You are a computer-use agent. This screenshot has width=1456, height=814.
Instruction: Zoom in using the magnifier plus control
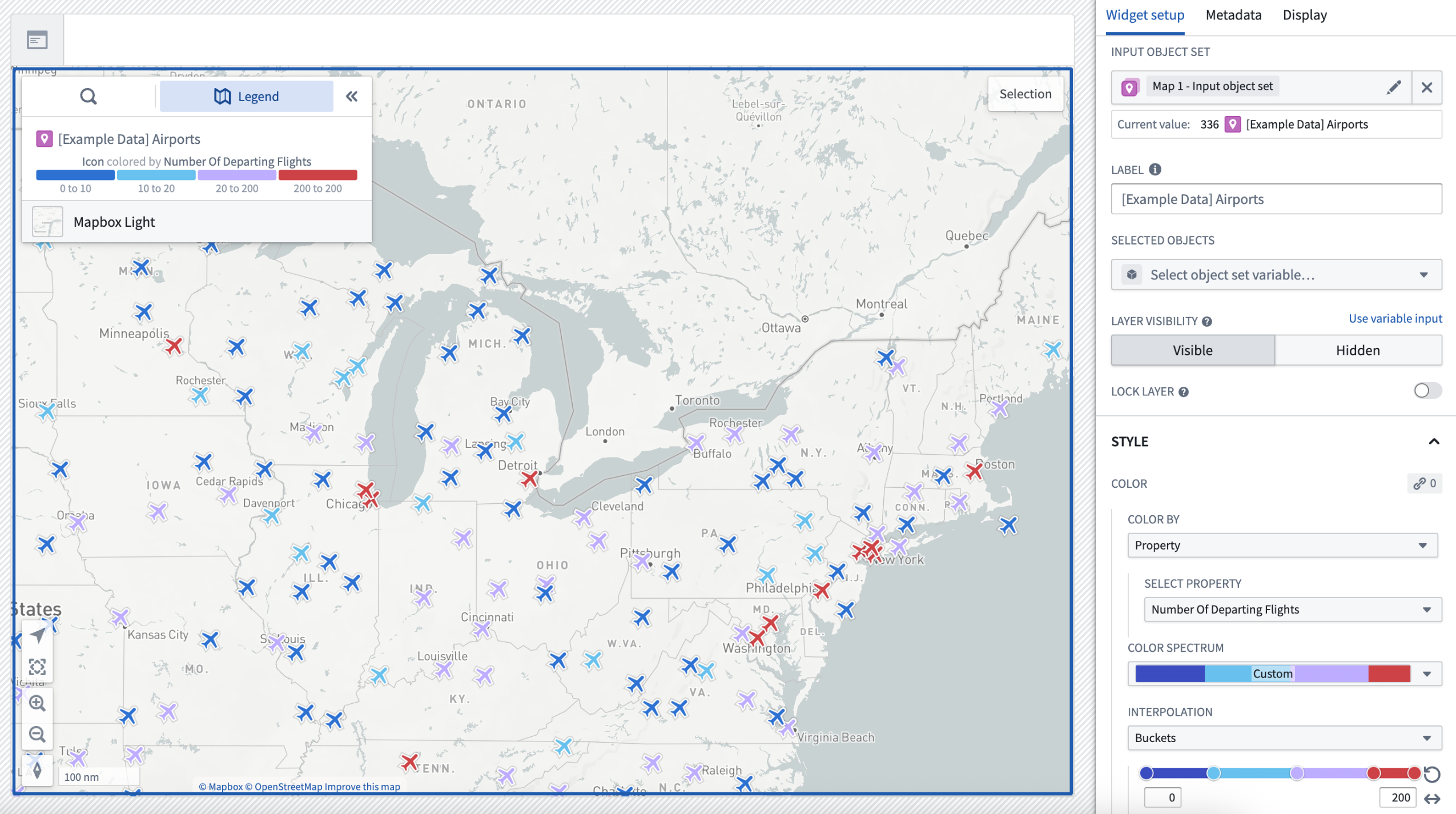pos(37,703)
